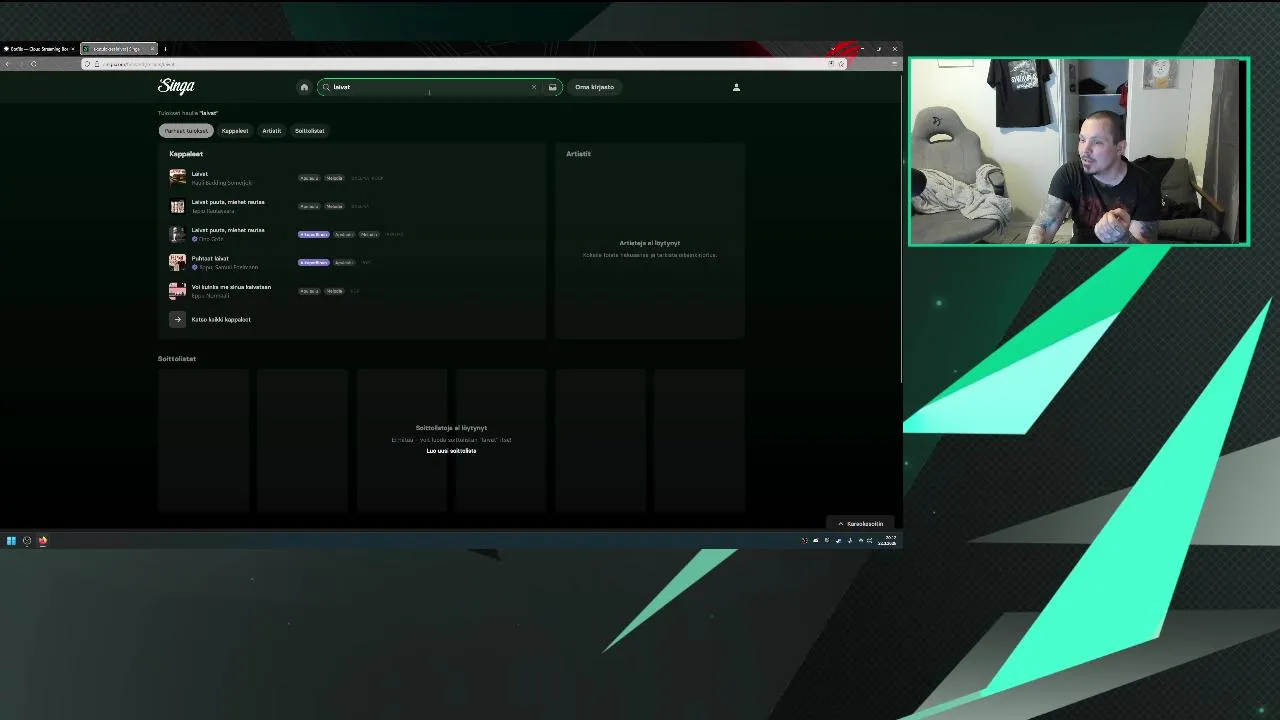Viewport: 1280px width, 720px height.
Task: Click the second icon in the taskbar
Action: pyautogui.click(x=27, y=541)
